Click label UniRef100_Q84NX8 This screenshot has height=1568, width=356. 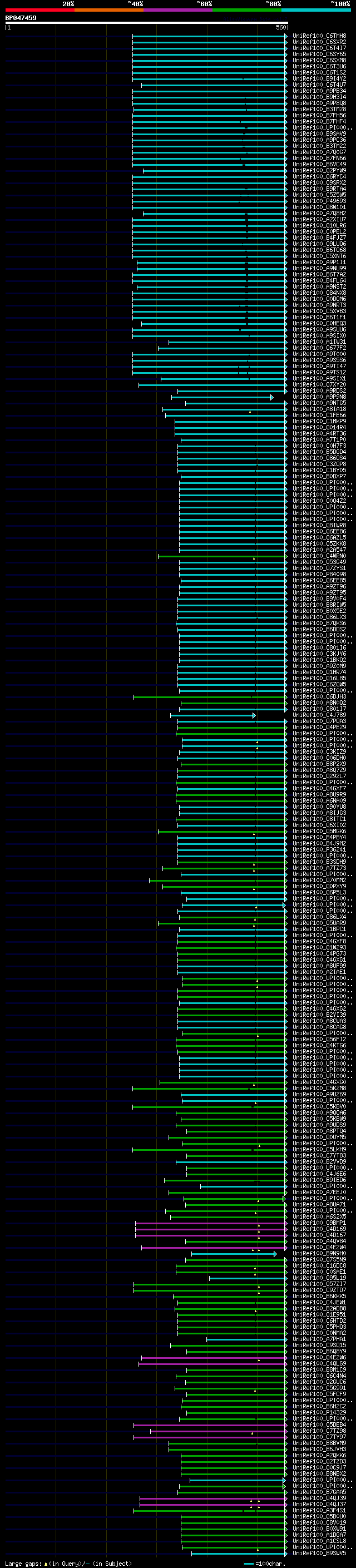319,293
